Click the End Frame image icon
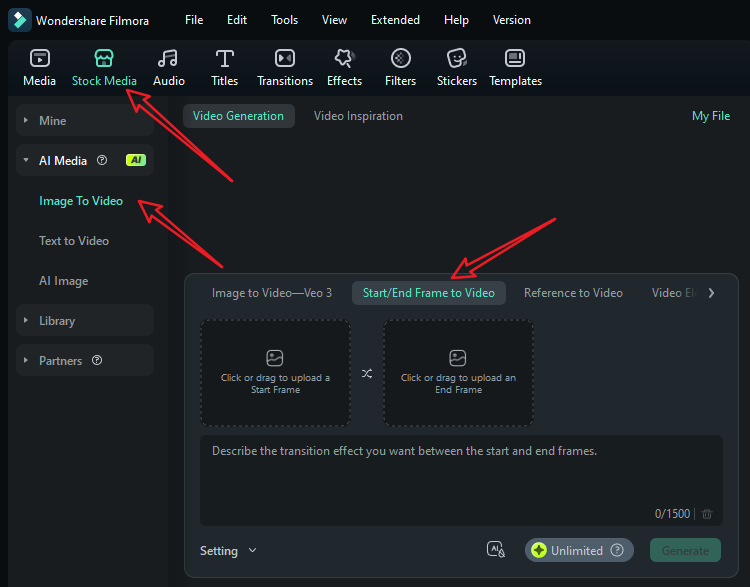This screenshot has height=587, width=750. click(458, 358)
